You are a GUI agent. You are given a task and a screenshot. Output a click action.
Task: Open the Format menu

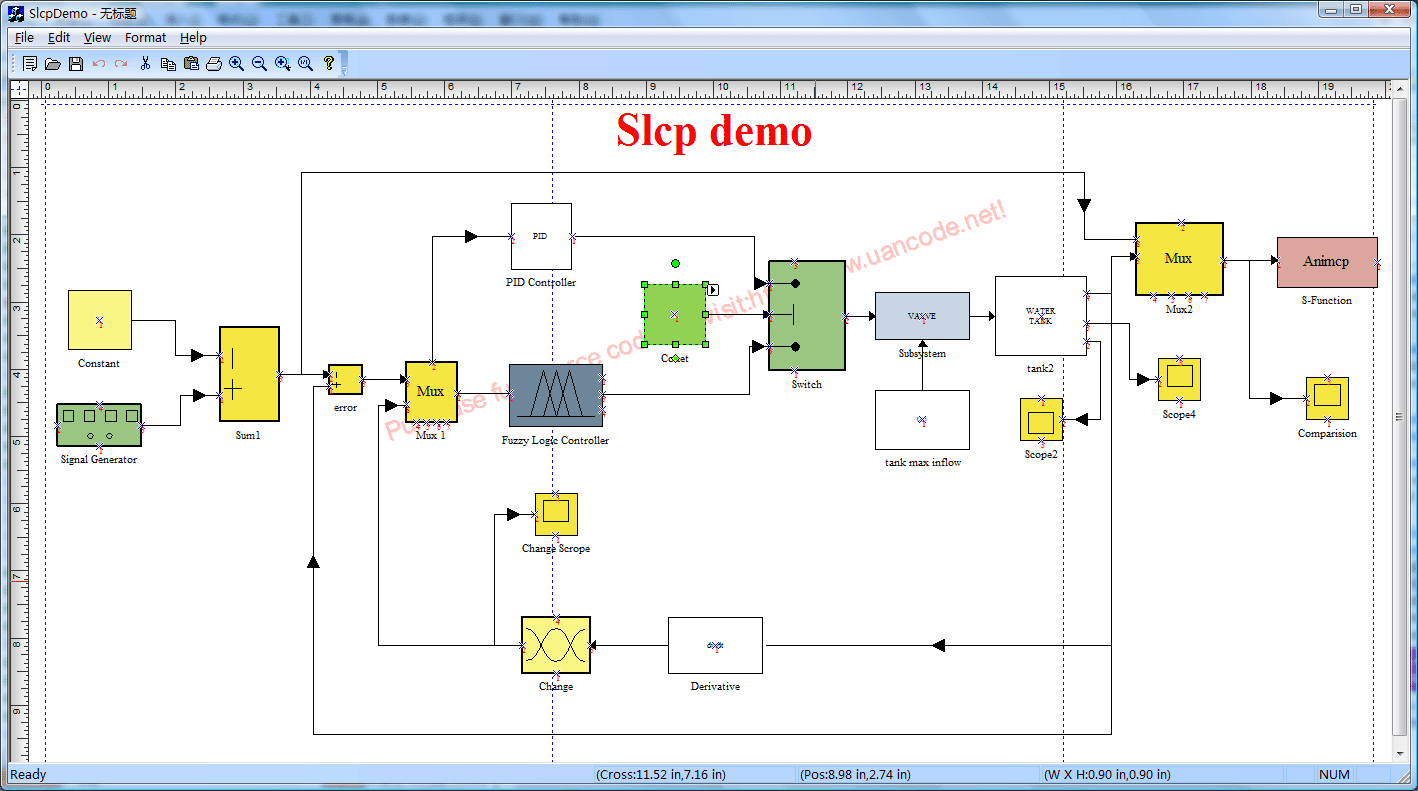click(146, 37)
